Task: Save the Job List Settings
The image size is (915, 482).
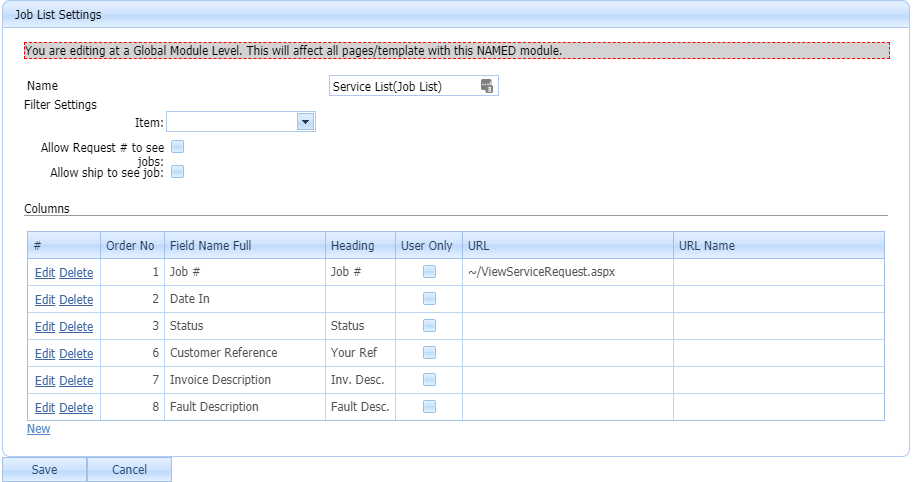Action: click(44, 469)
